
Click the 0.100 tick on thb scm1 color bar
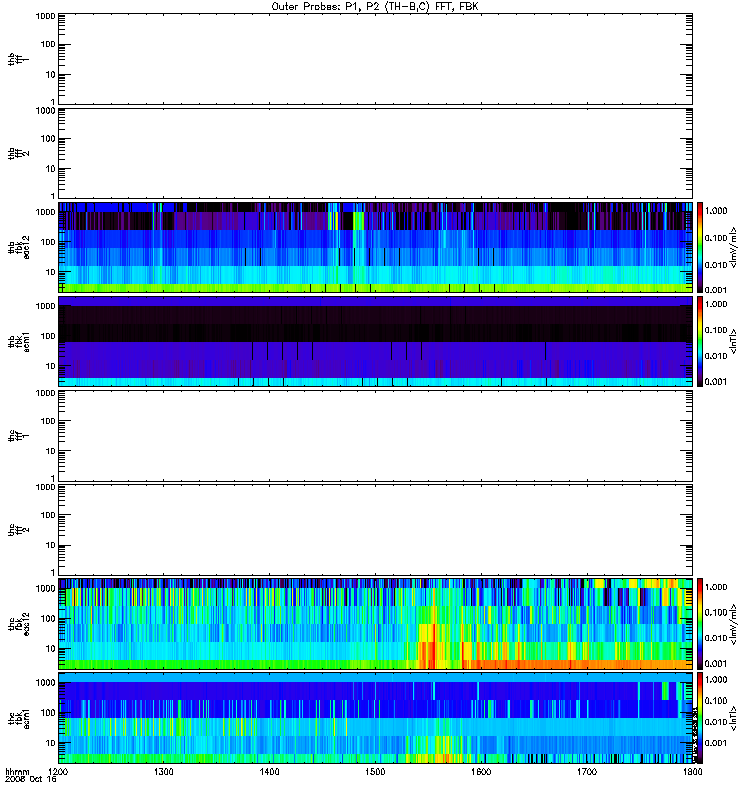click(x=716, y=330)
